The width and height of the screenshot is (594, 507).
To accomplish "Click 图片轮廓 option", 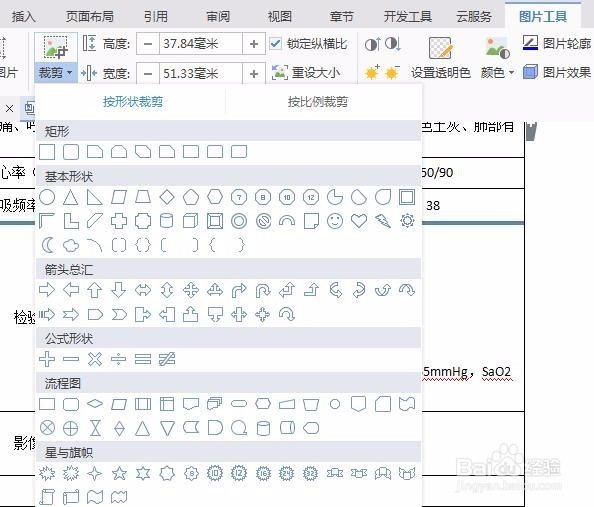I will pos(557,44).
